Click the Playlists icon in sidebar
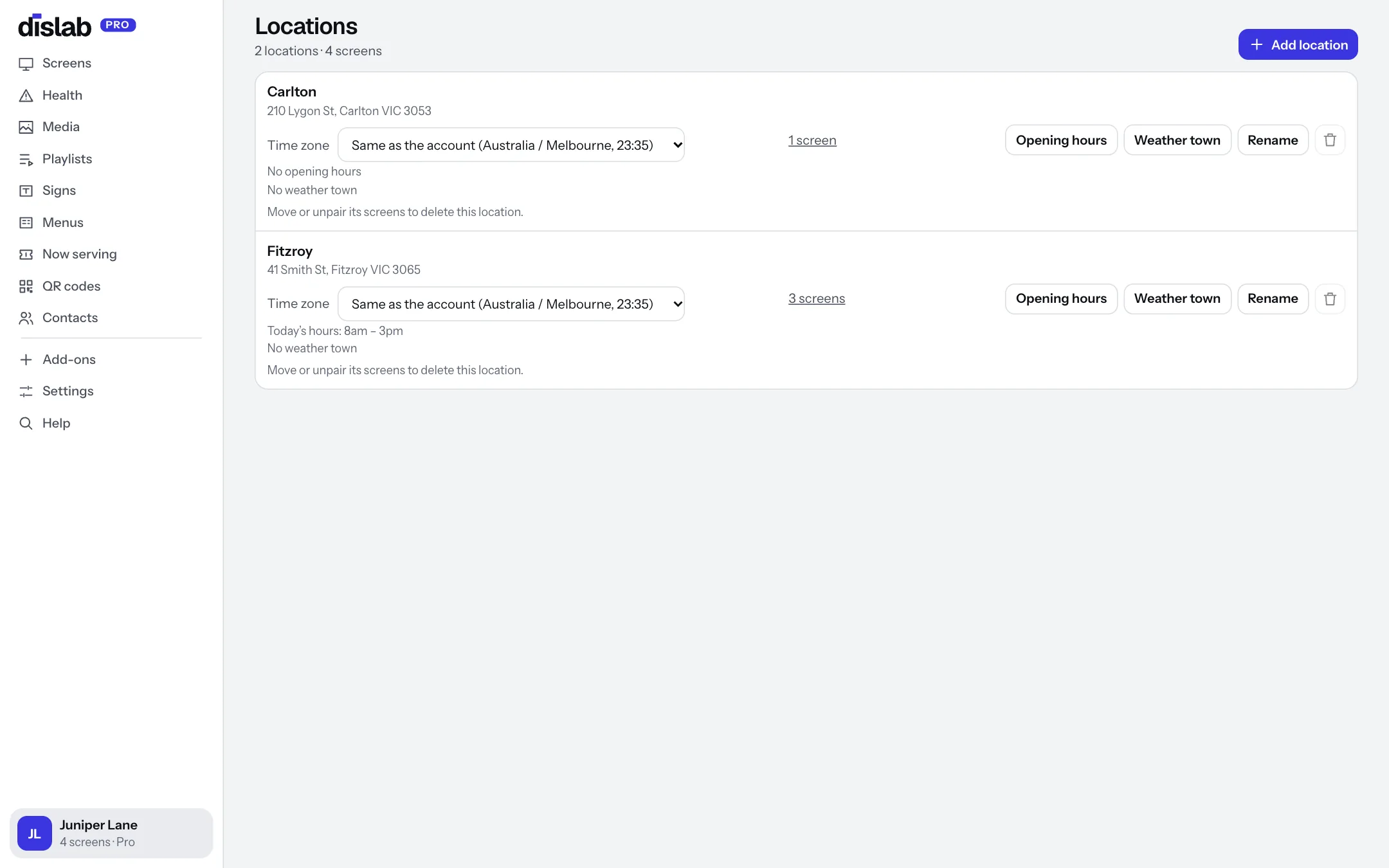Screen dimensions: 1389x868 26,159
